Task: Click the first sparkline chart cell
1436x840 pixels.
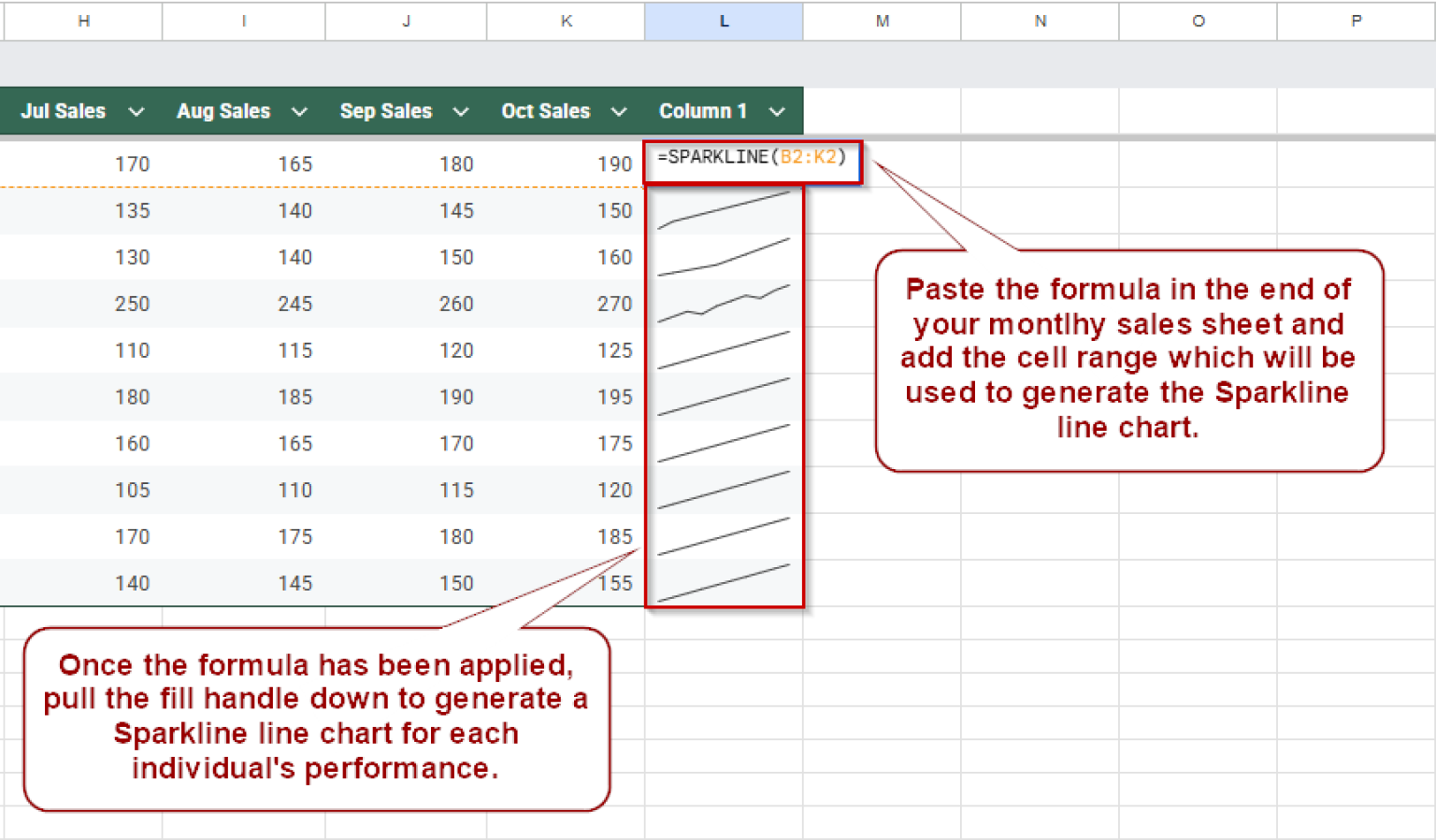Action: 725,210
